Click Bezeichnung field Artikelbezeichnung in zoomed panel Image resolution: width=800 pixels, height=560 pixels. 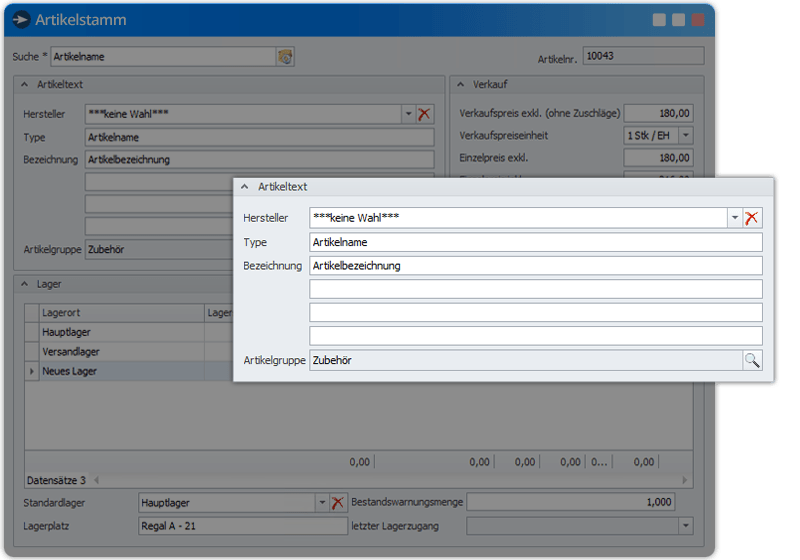(x=536, y=266)
